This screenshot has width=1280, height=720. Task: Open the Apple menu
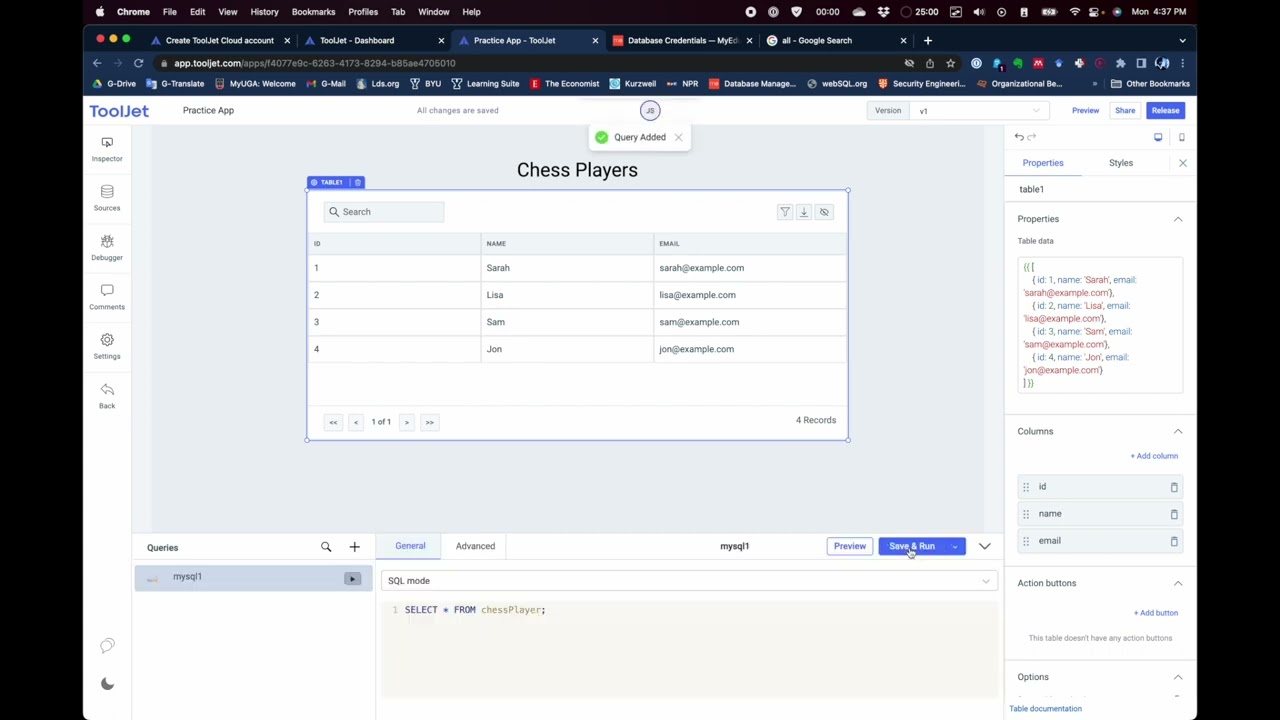tap(100, 12)
